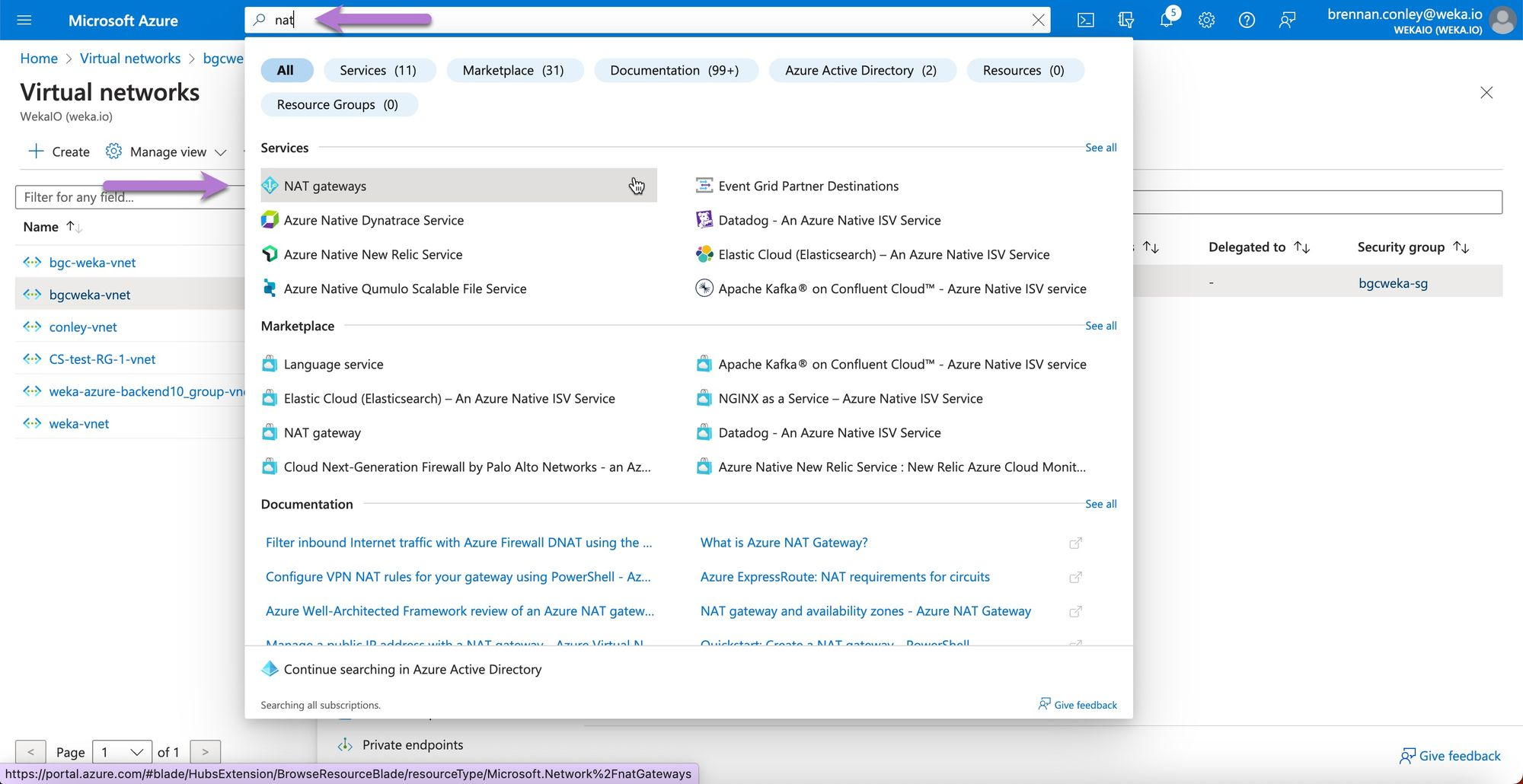Open the notifications bell

pos(1166,21)
